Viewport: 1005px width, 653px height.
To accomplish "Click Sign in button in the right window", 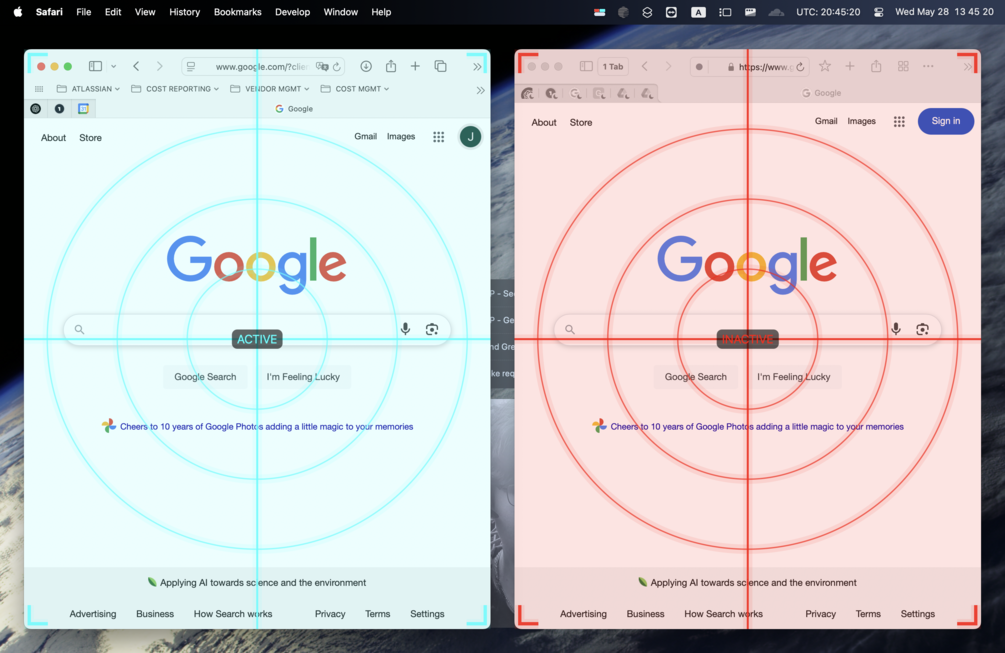I will [945, 121].
